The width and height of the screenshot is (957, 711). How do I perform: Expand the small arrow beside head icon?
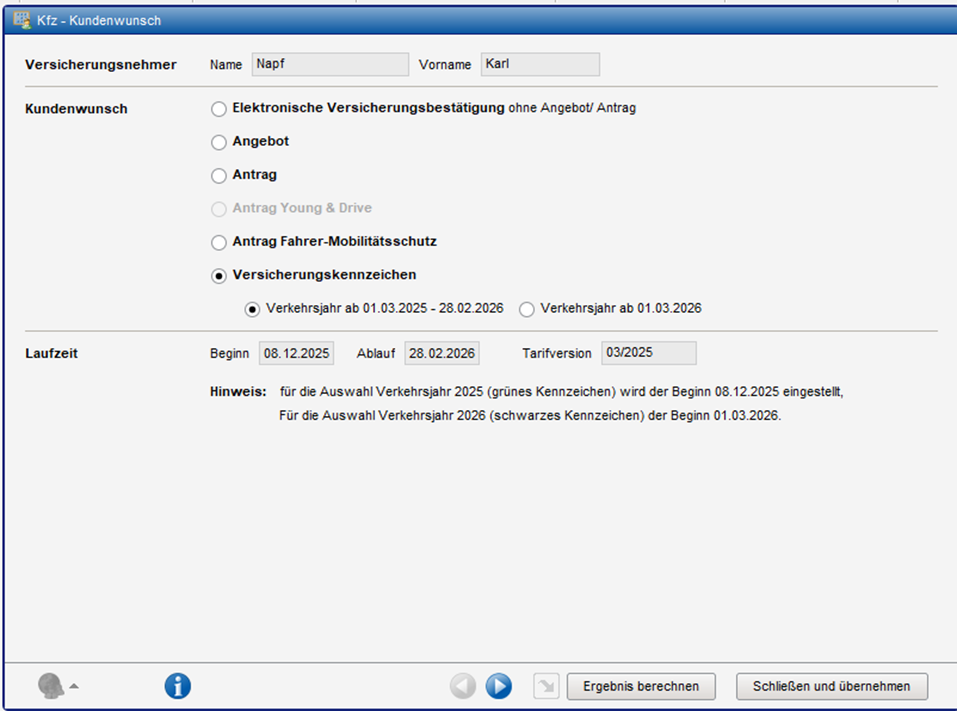[x=74, y=686]
